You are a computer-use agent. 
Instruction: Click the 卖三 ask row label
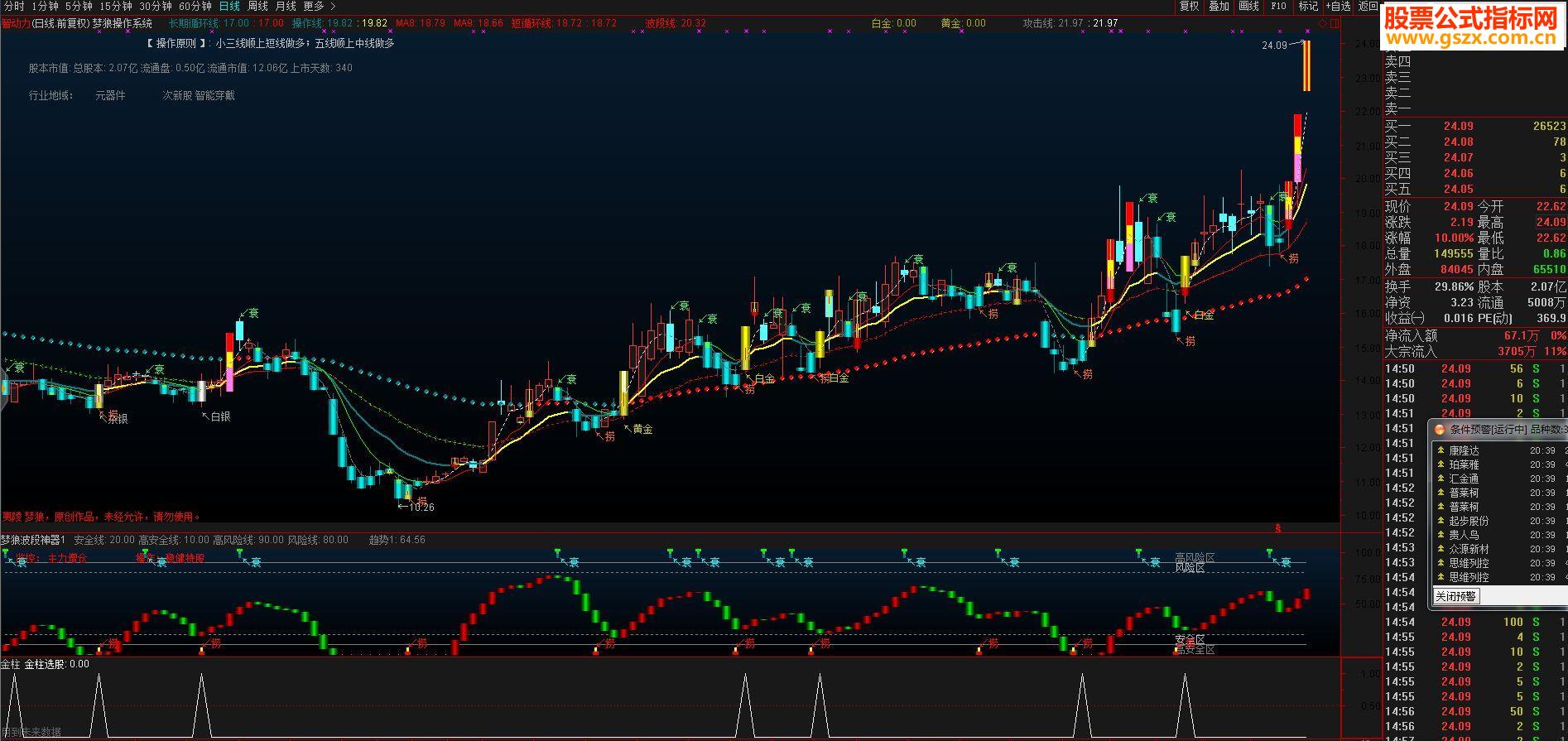tap(1397, 77)
